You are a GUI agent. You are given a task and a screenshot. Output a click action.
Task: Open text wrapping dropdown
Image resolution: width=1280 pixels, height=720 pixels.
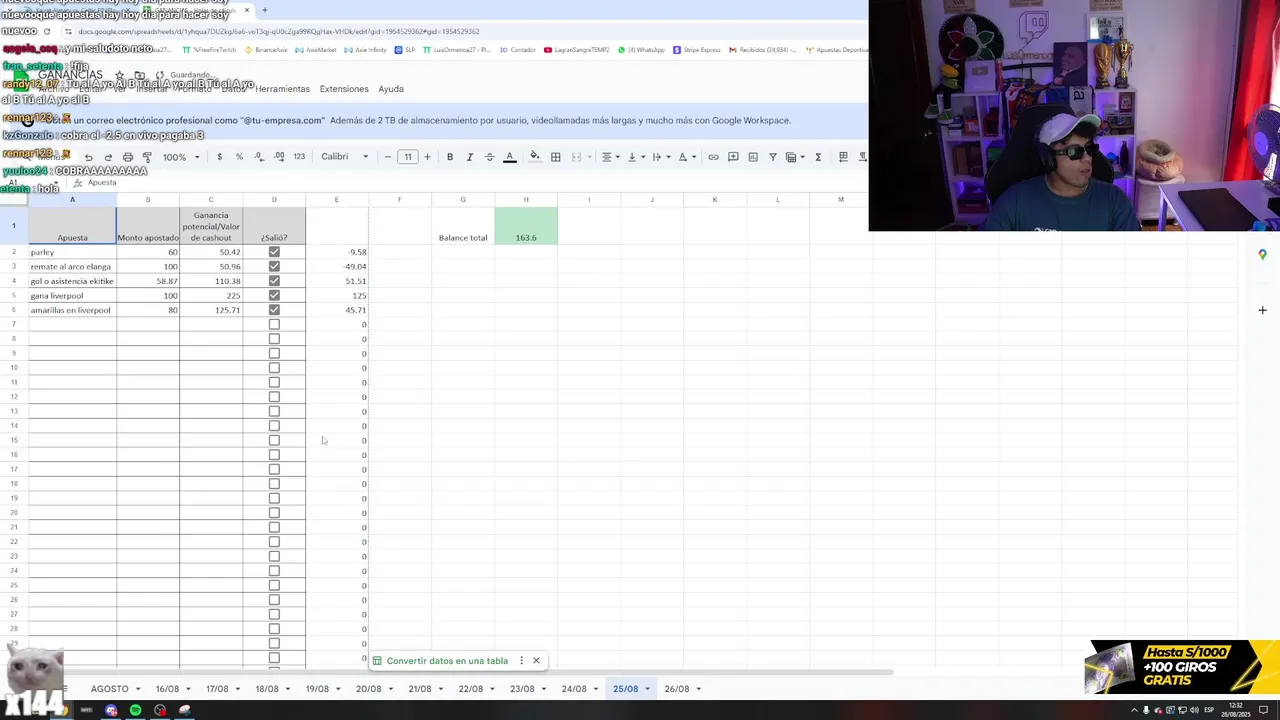660,157
